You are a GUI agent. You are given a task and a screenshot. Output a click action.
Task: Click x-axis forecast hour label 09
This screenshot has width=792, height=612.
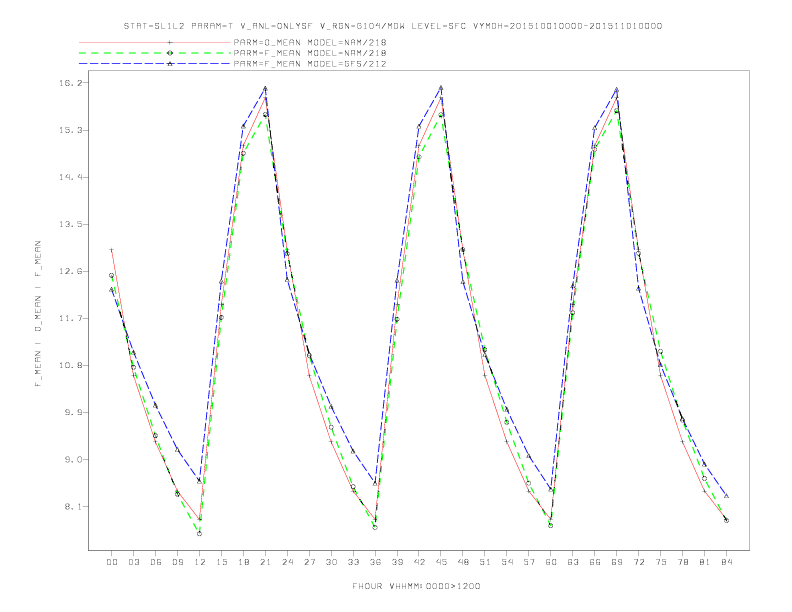pyautogui.click(x=177, y=562)
